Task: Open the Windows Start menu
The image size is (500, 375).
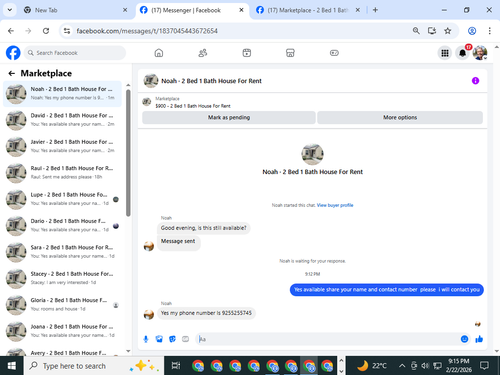Action: [12, 366]
